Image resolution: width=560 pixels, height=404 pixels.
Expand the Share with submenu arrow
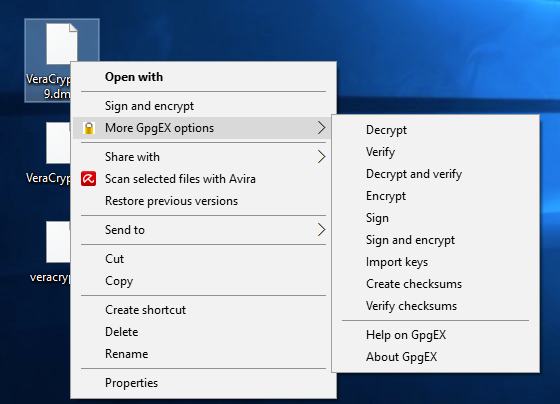pos(321,157)
